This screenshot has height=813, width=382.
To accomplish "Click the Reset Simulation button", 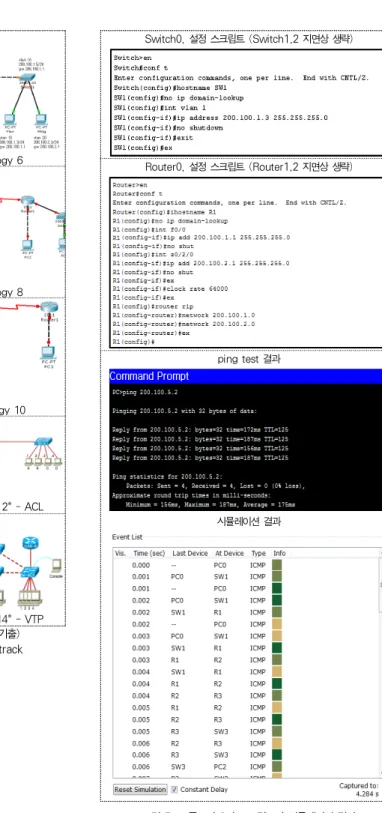I will tap(140, 789).
